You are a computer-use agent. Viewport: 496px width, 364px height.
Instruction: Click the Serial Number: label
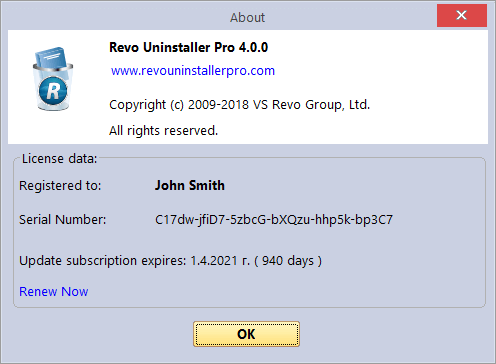[62, 220]
